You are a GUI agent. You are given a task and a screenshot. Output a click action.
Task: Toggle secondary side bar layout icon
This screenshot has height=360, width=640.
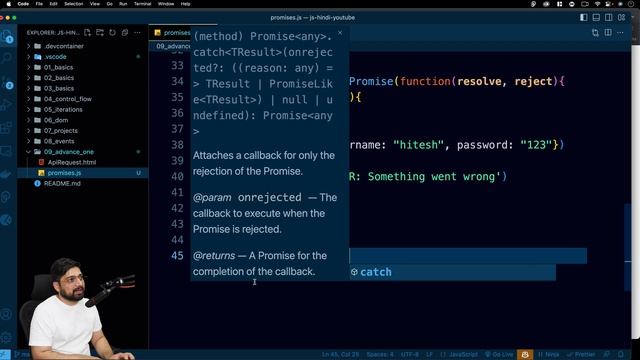609,17
